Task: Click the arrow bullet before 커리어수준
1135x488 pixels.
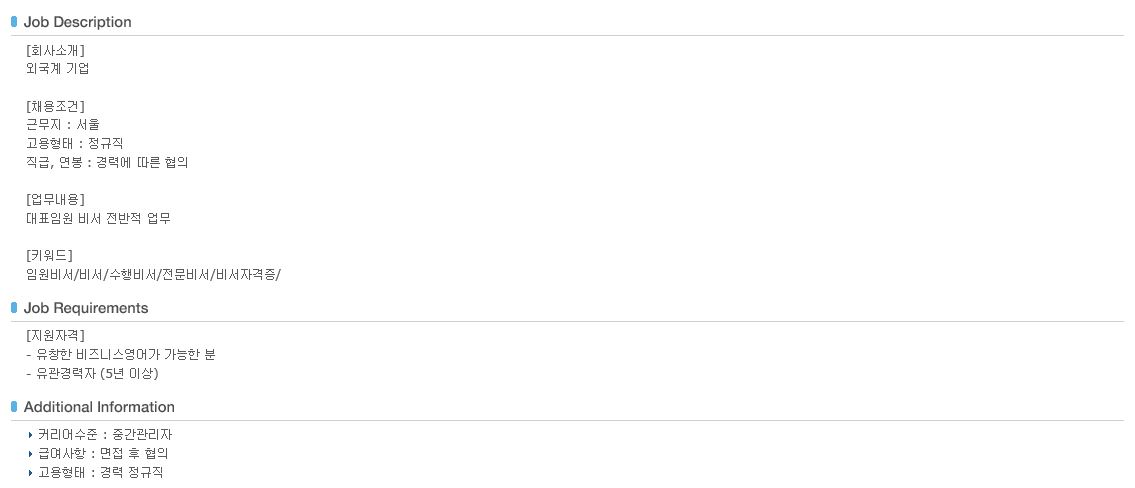Action: [x=31, y=435]
